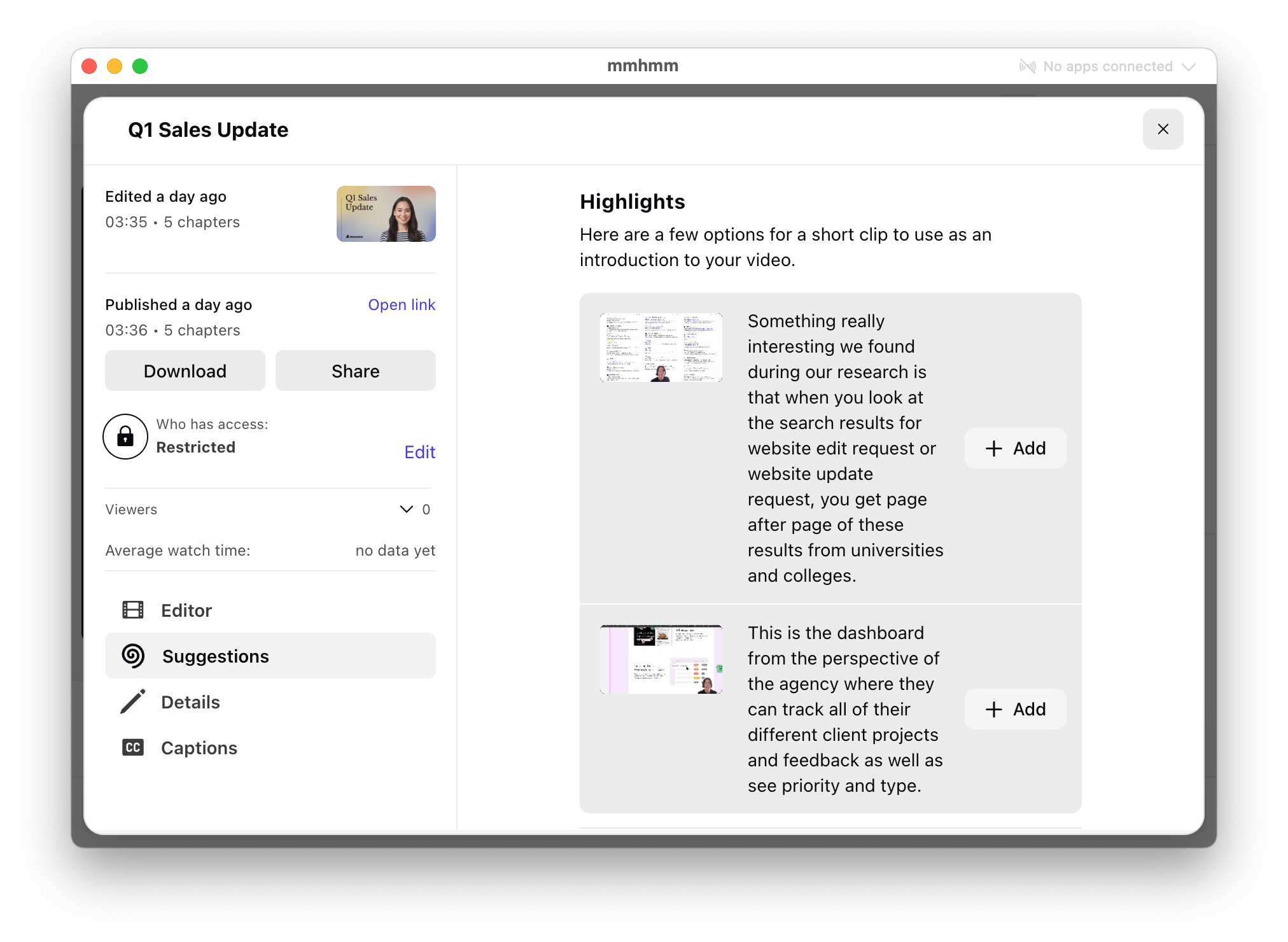Click the lock access icon

pos(125,437)
